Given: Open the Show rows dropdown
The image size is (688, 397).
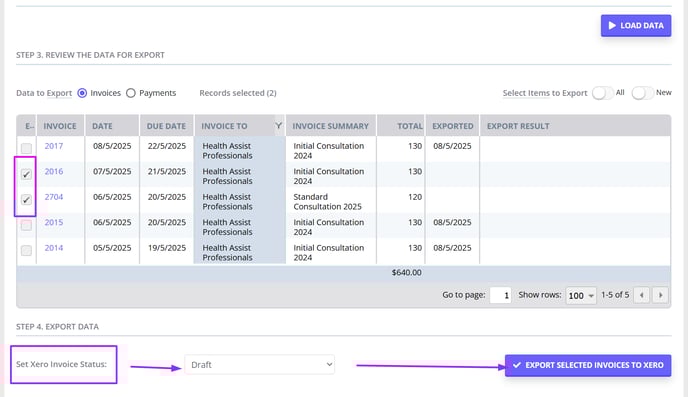Looking at the screenshot, I should tap(581, 296).
